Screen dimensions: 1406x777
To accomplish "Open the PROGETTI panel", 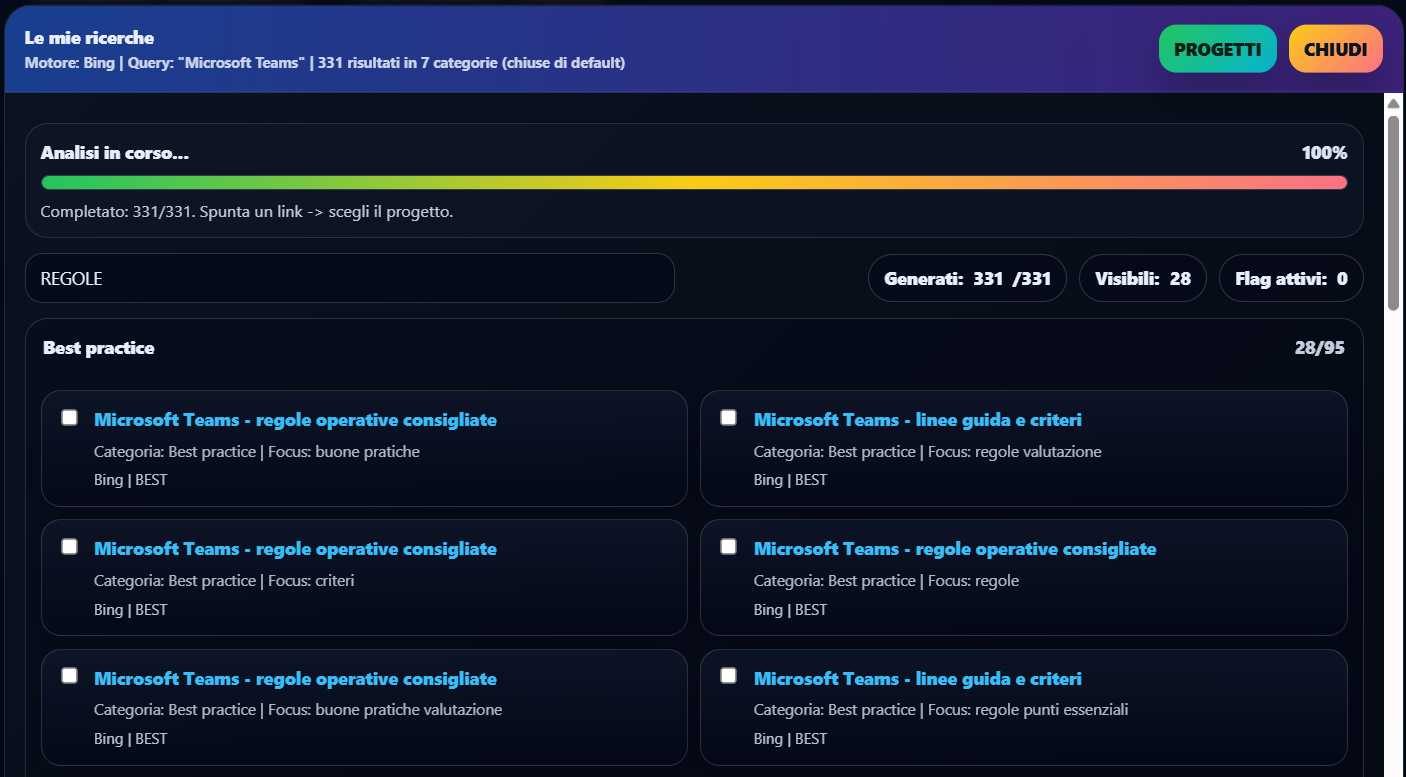I will [x=1218, y=49].
